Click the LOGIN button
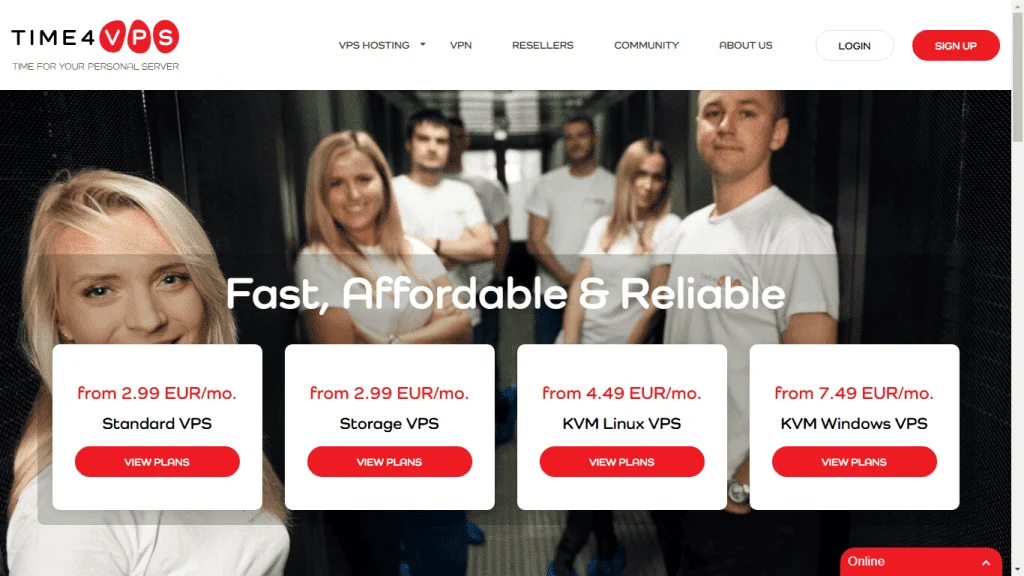The image size is (1024, 576). [854, 46]
